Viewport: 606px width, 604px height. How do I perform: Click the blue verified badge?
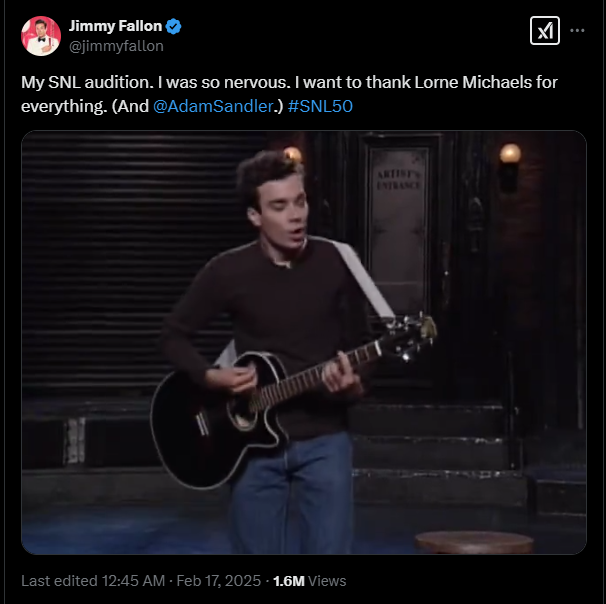(174, 26)
